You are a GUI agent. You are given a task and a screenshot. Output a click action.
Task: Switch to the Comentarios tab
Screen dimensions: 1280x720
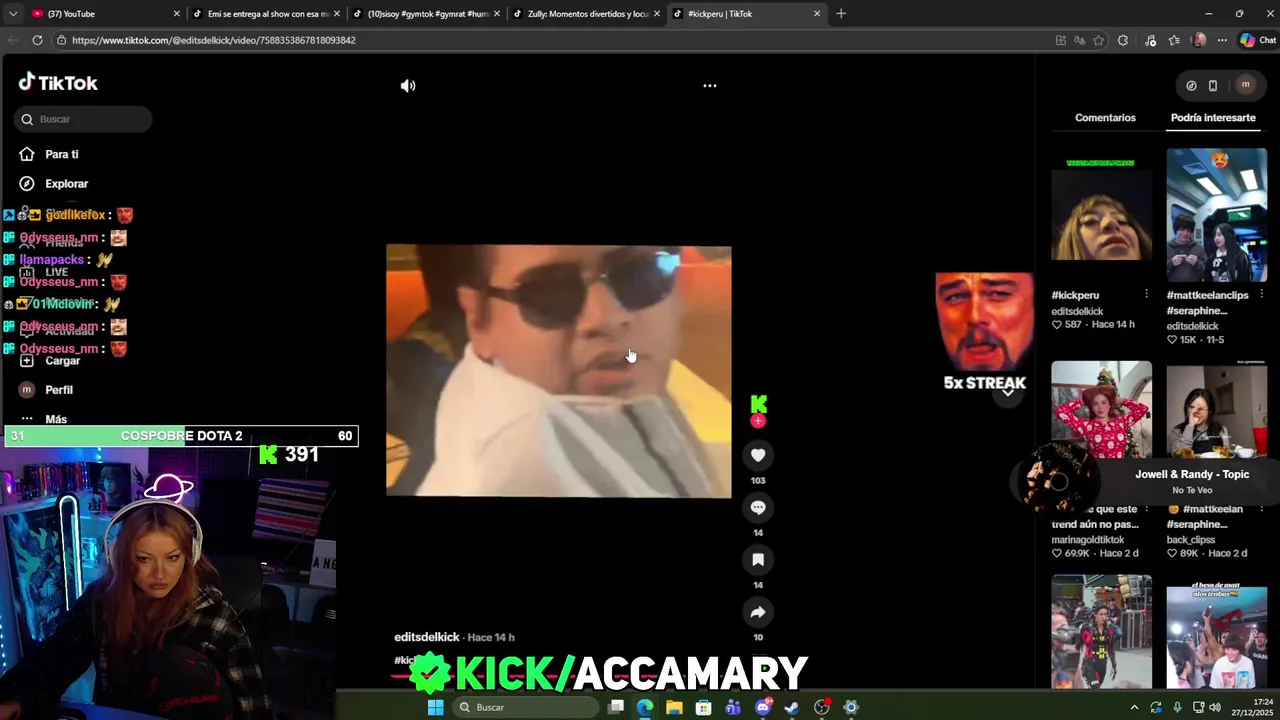[1105, 118]
